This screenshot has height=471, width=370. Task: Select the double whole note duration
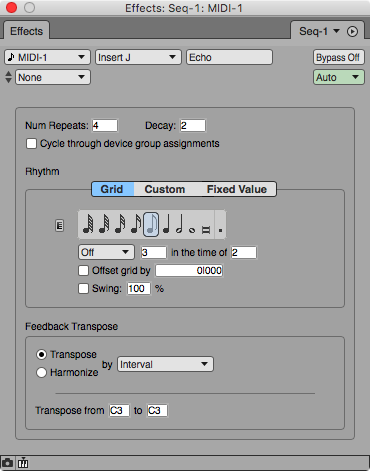click(x=206, y=230)
